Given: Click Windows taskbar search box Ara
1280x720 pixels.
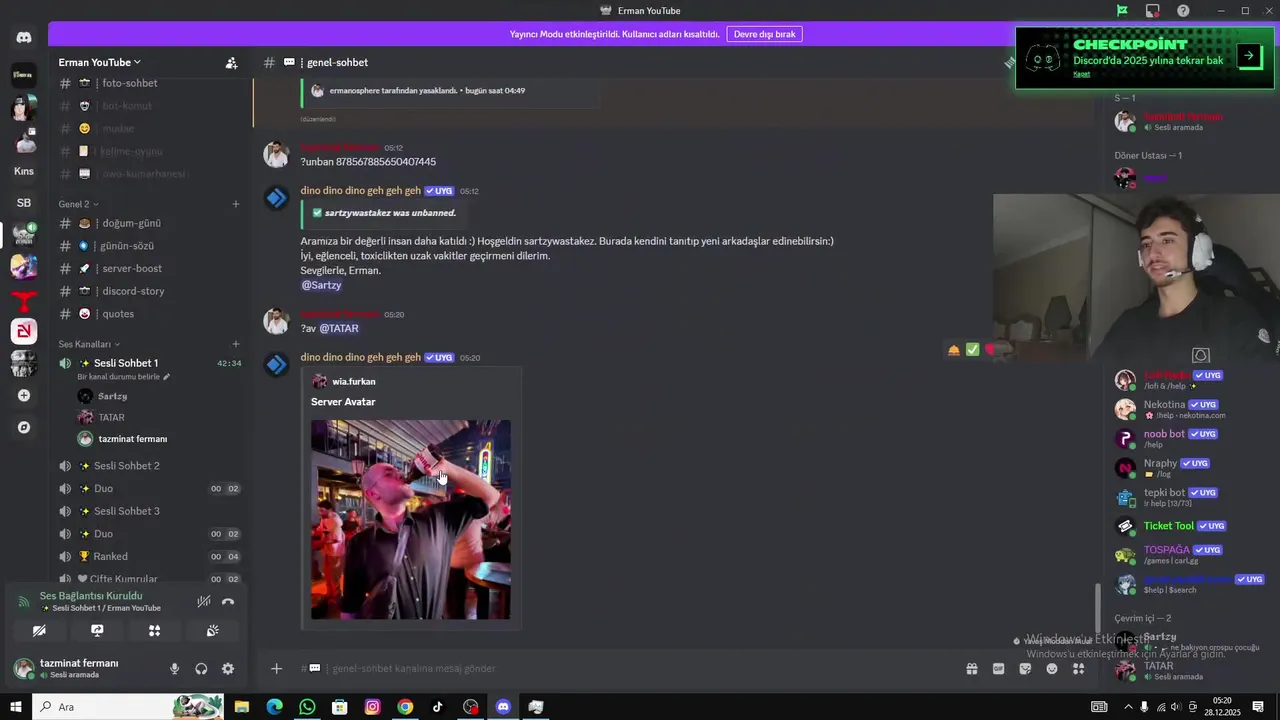Looking at the screenshot, I should coord(127,707).
